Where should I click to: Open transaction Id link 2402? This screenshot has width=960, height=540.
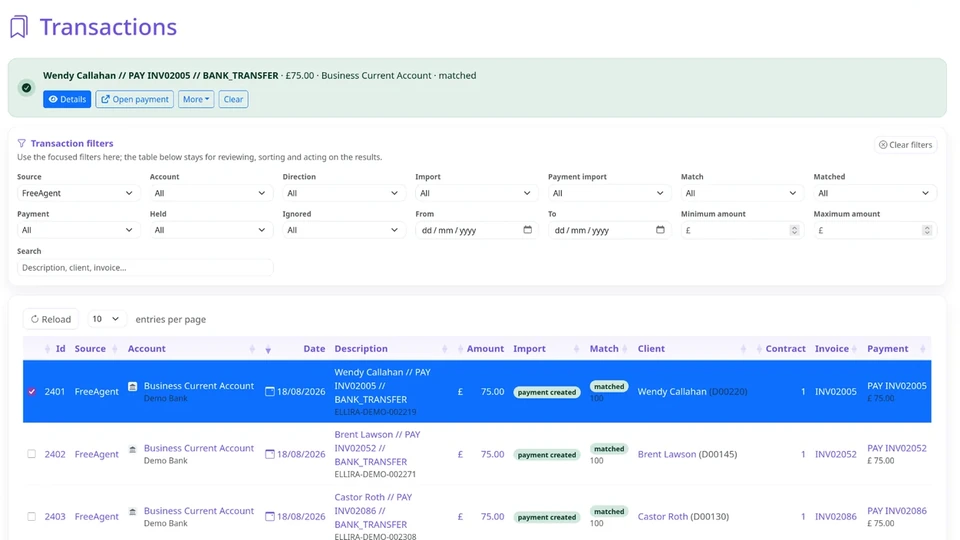tap(54, 454)
